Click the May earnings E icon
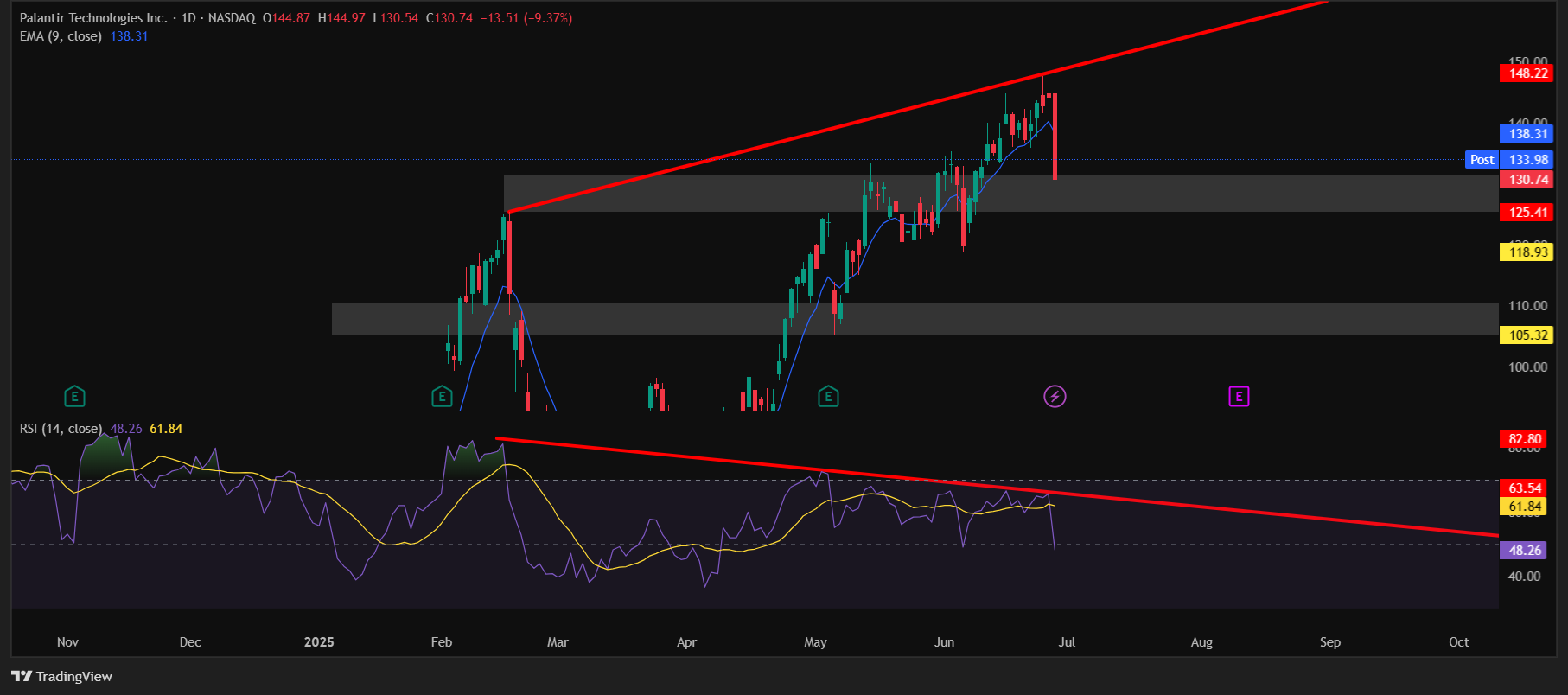 click(x=828, y=397)
